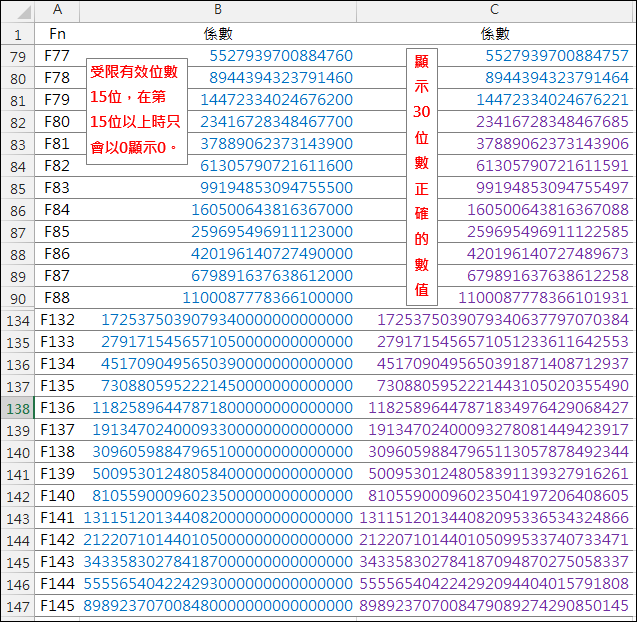Click cell F88 in column A
The image size is (637, 622).
57,297
